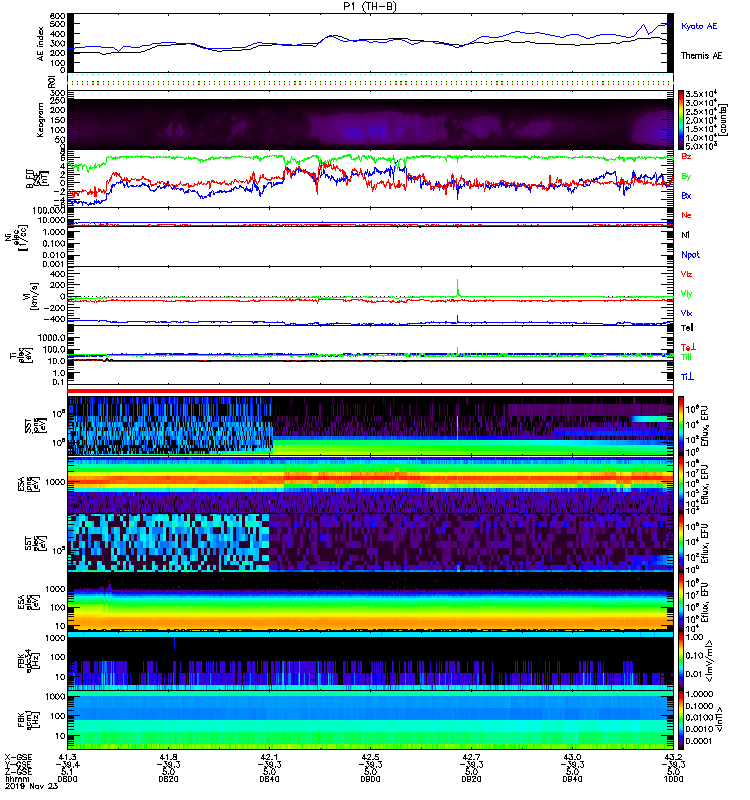The height and width of the screenshot is (800, 750).
Task: Click the solid red status bar above SST ion panel
Action: 370,391
